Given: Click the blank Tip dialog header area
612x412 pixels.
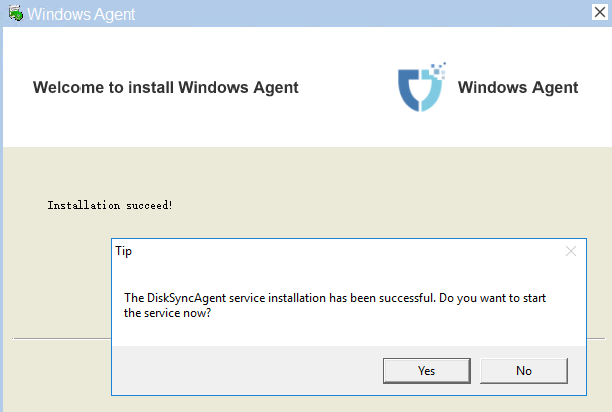Looking at the screenshot, I should (x=347, y=251).
